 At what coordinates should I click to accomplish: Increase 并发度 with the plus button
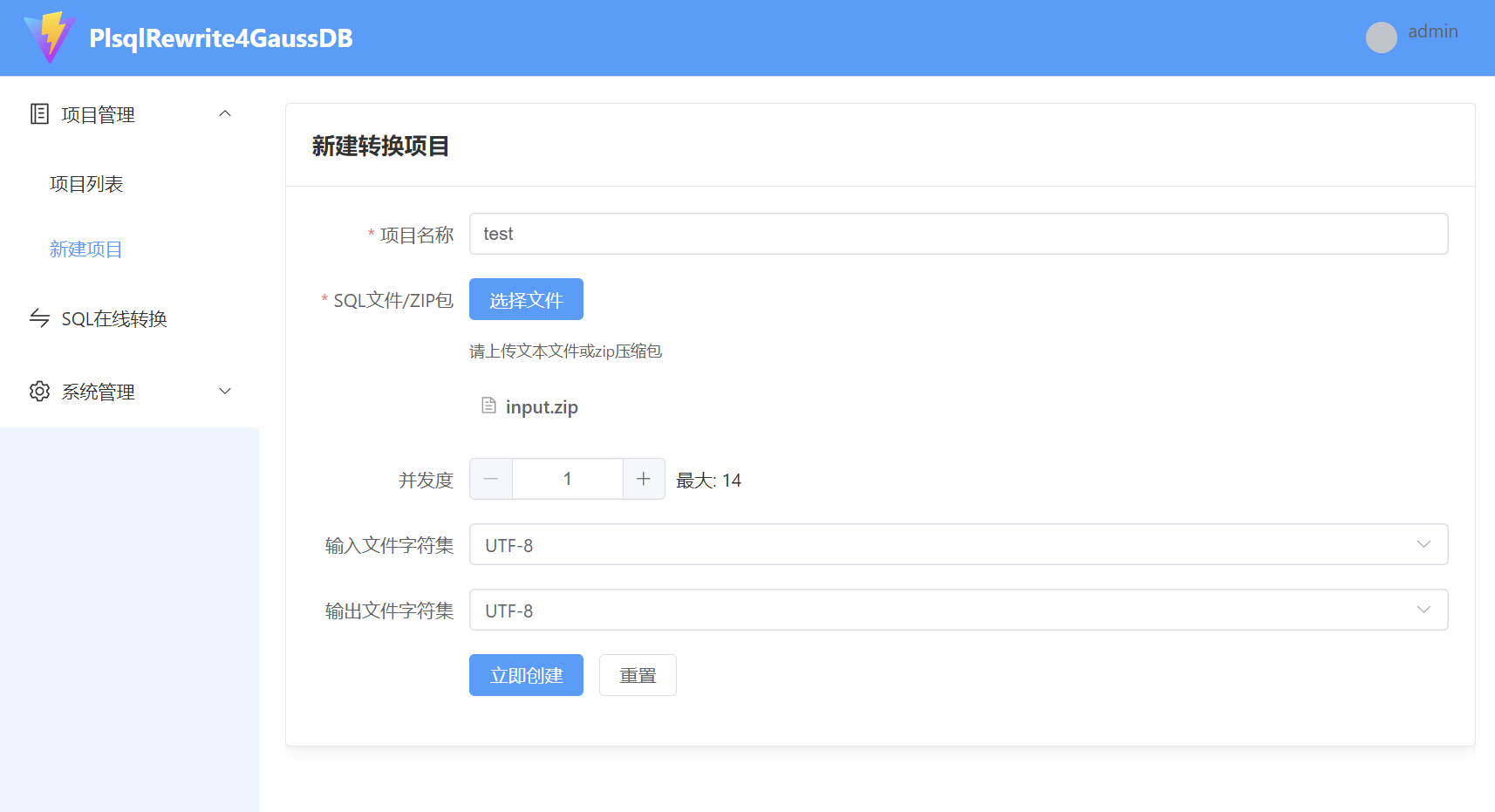644,479
